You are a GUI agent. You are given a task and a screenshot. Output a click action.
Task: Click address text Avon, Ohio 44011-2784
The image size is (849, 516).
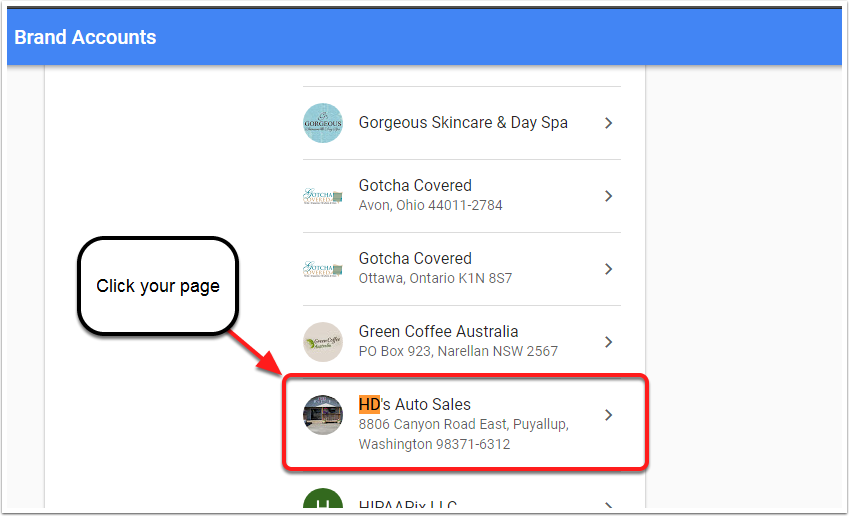(x=430, y=205)
